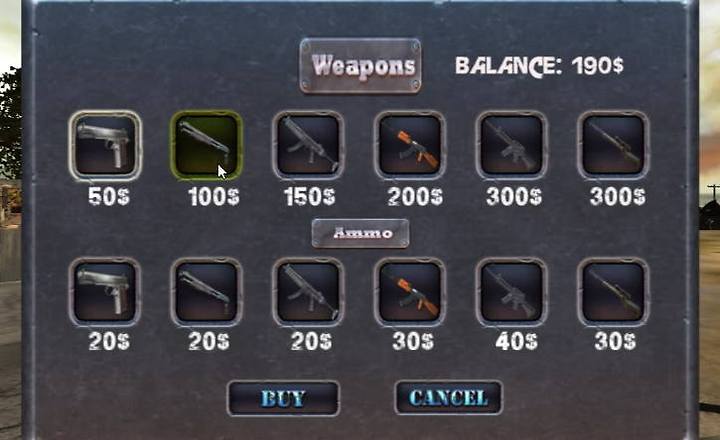
Task: Select shotgun ammo in Ammo row
Action: point(207,292)
